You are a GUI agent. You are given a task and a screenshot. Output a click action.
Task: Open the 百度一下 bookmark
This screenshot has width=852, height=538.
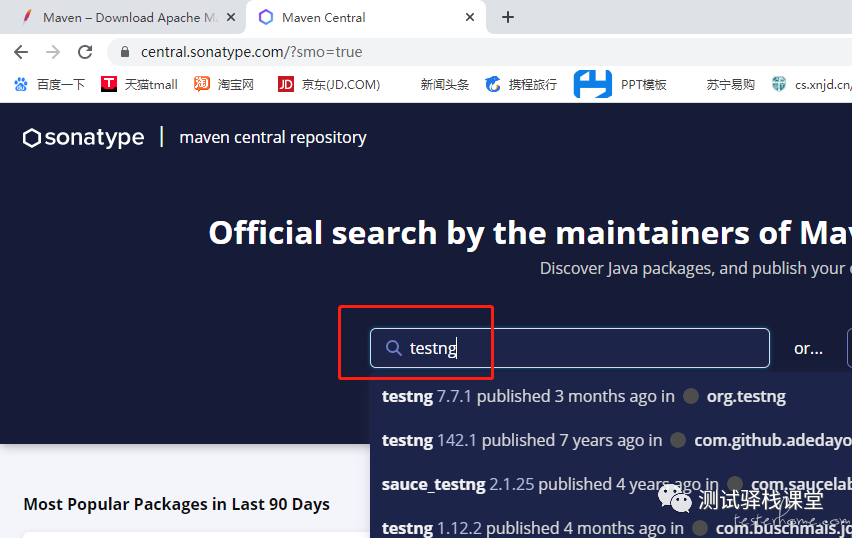50,84
